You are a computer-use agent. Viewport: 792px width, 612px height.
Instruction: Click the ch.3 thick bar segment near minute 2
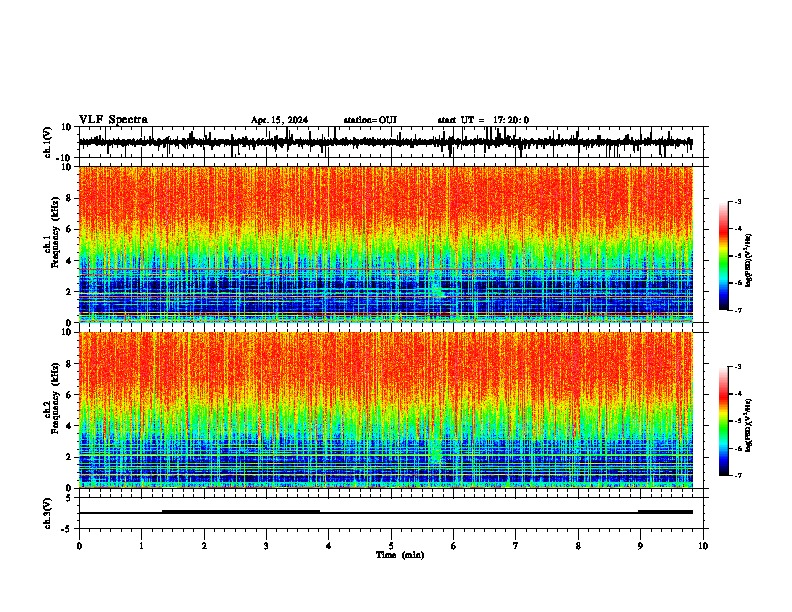pyautogui.click(x=241, y=512)
